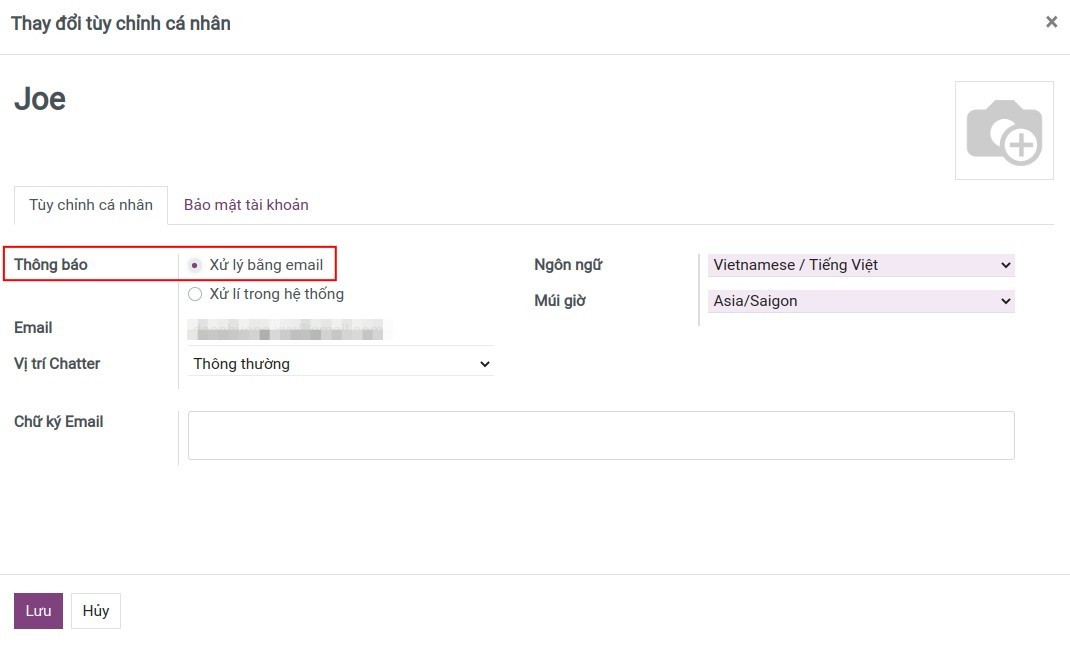
Task: Click the user name 'Joe' heading
Action: pyautogui.click(x=39, y=98)
